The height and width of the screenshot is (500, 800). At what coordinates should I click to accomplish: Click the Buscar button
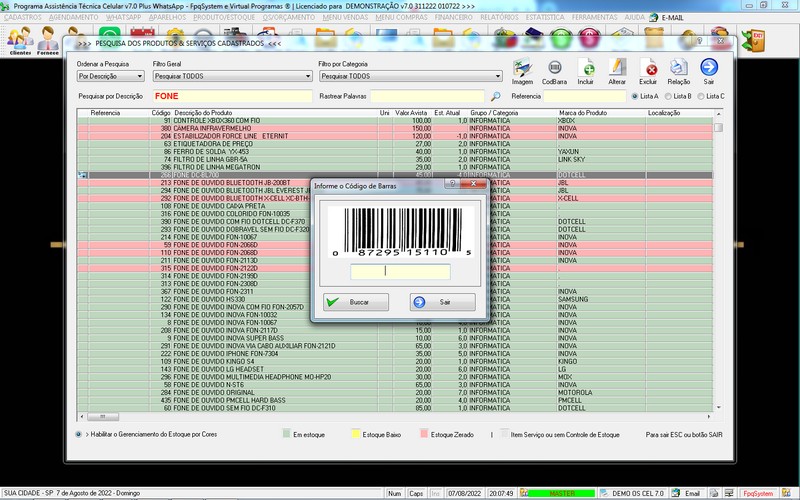pos(356,302)
